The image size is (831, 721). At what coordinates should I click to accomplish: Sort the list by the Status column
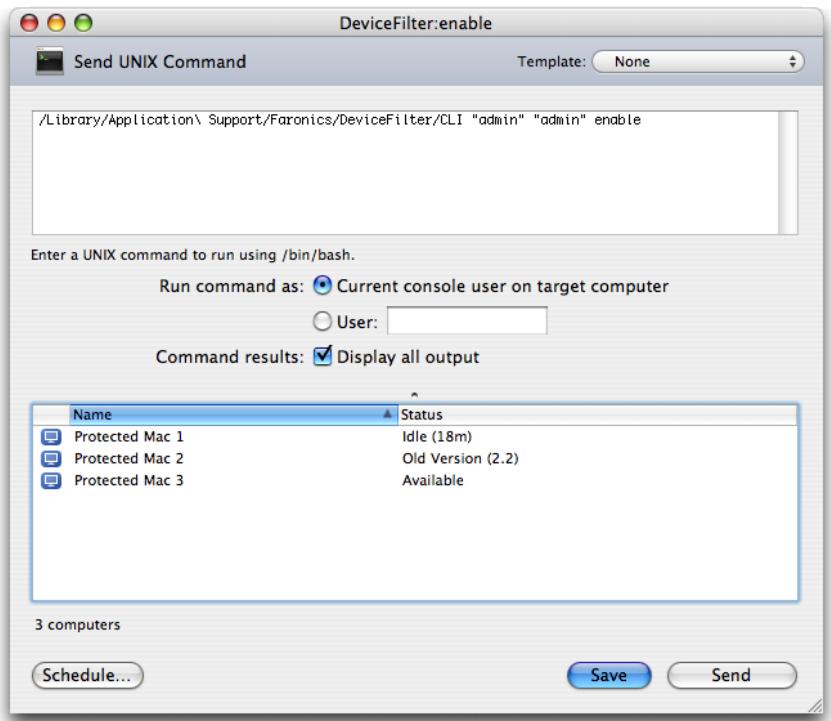pyautogui.click(x=597, y=415)
